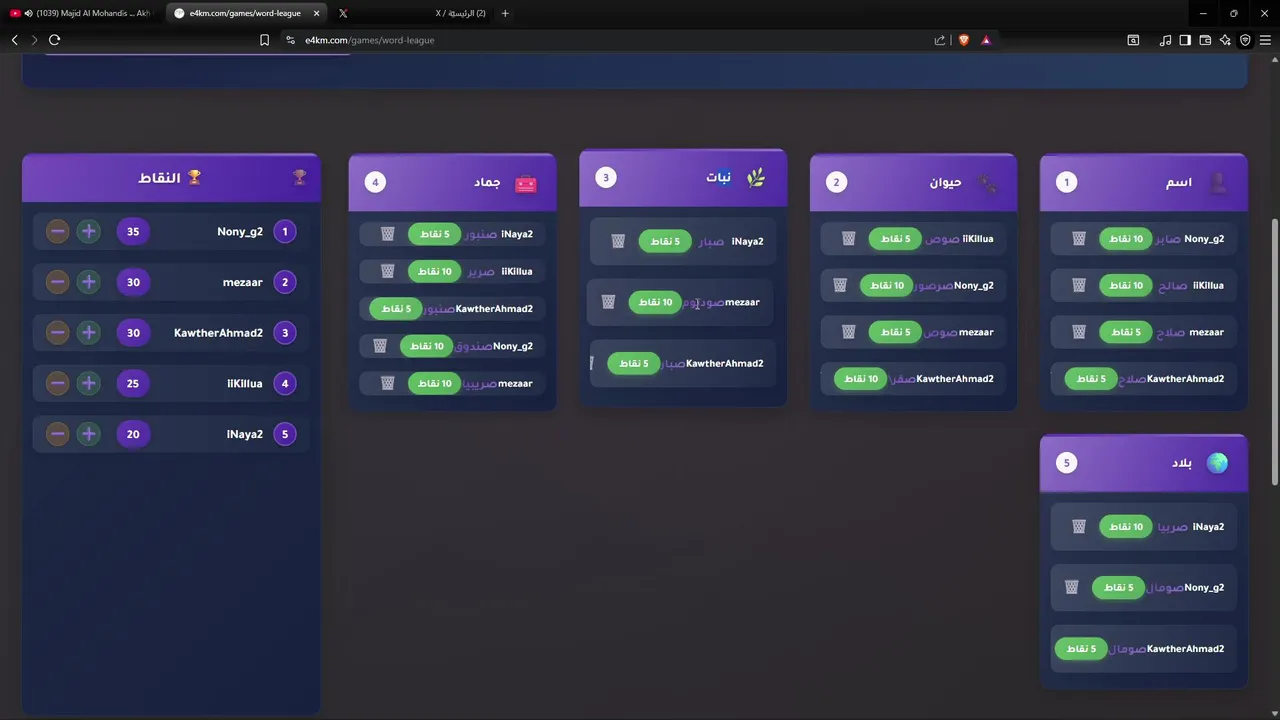Click the trophy icon beside النقاط title
This screenshot has width=1280, height=720.
coord(194,177)
